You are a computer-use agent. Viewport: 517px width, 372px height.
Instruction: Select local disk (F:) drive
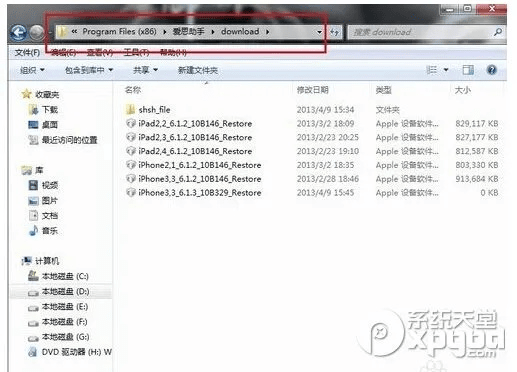click(x=59, y=322)
